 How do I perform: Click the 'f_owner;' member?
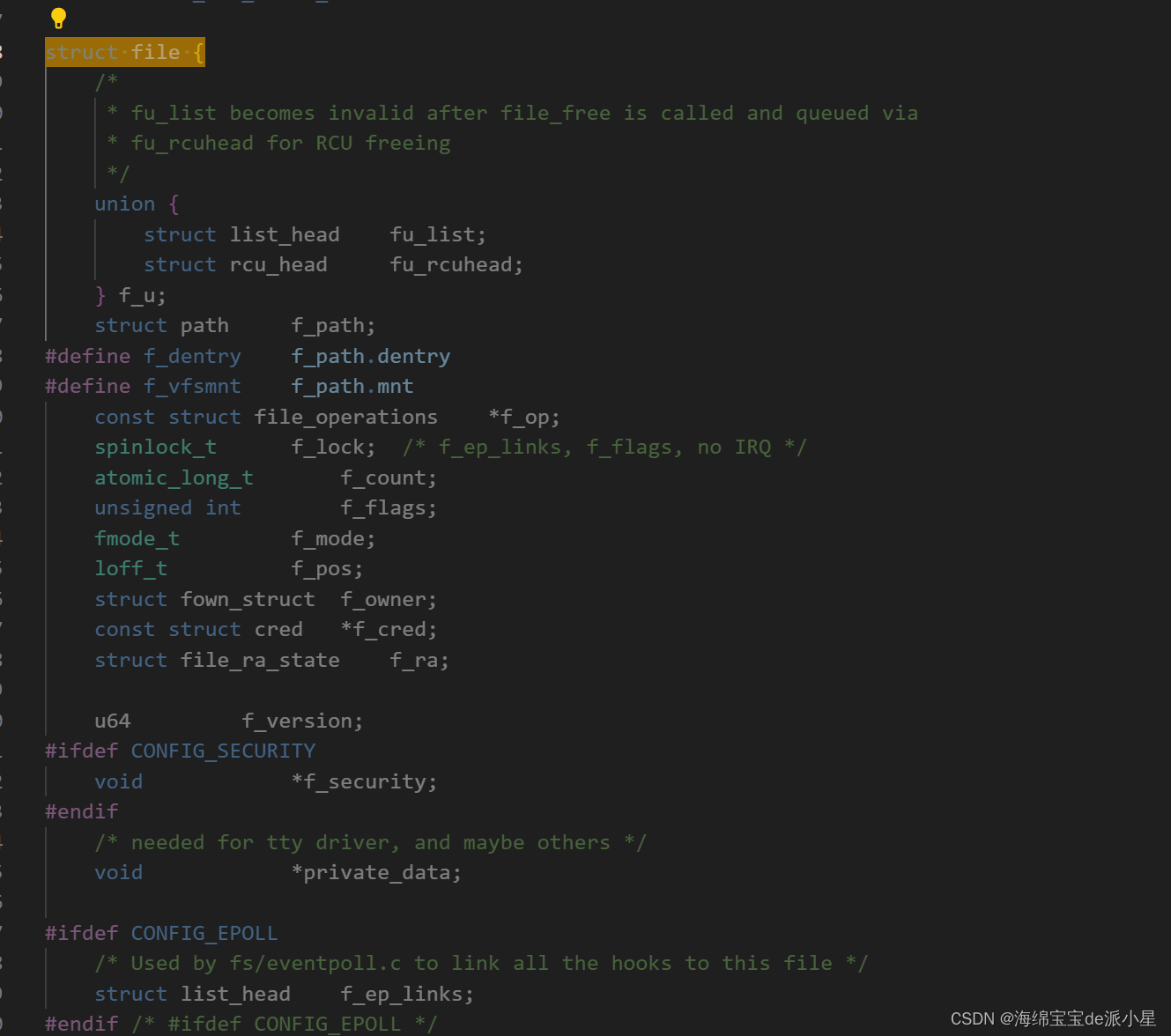[389, 599]
